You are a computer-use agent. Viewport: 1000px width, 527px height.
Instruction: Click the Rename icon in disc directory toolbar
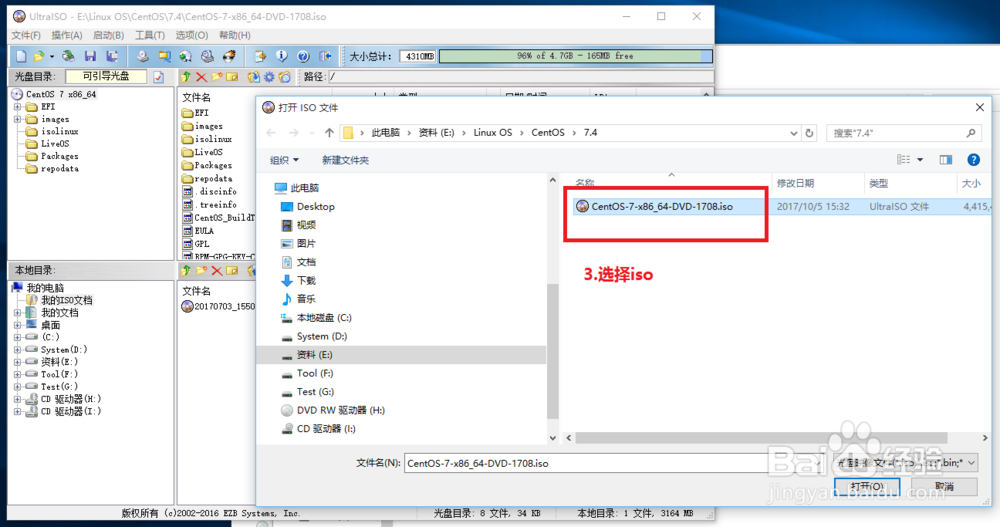232,77
